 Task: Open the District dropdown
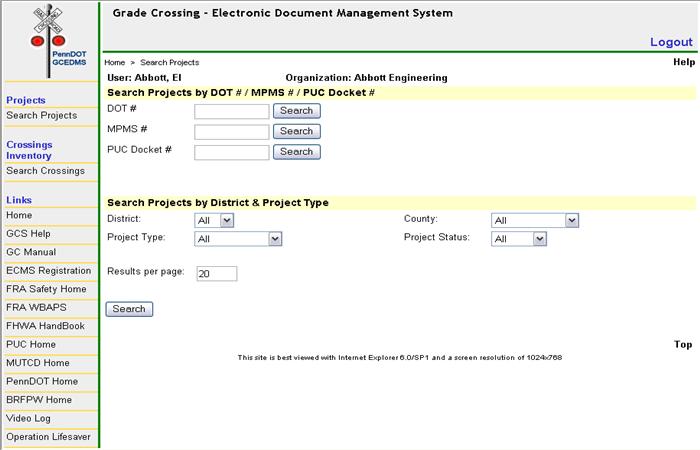pos(214,220)
